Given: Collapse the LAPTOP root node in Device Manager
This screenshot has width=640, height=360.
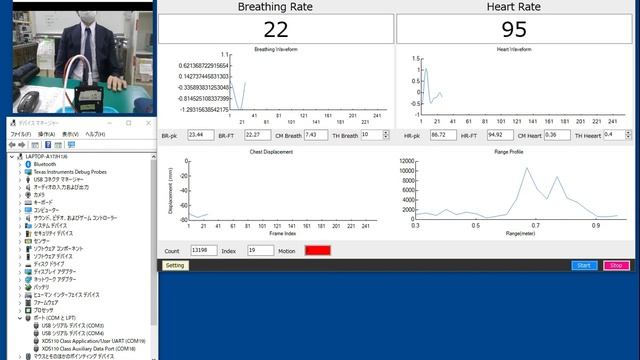Looking at the screenshot, I should pyautogui.click(x=12, y=157).
